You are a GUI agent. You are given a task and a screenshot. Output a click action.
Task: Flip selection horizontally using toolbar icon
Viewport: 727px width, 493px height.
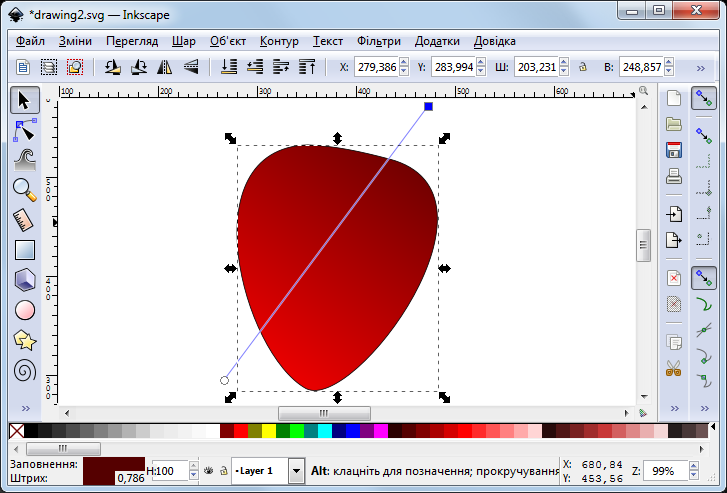[x=164, y=67]
